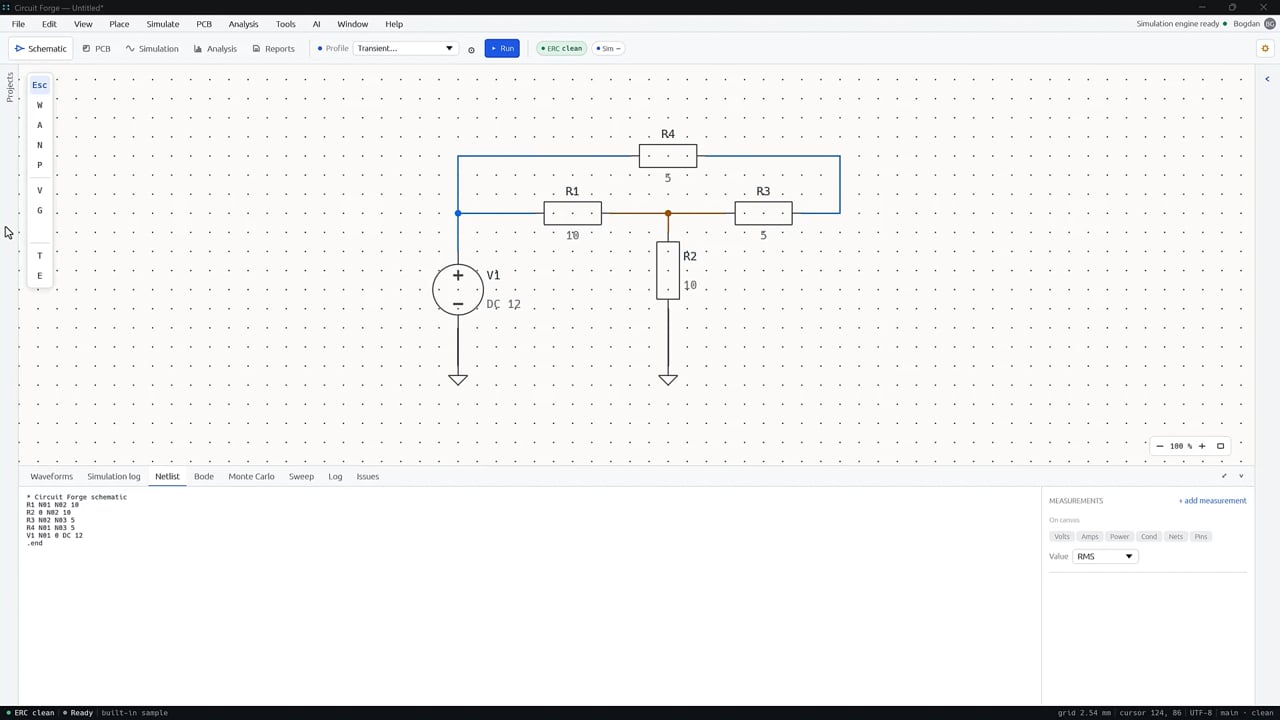Screen dimensions: 1280x720
Task: Toggle Cond display on canvas
Action: (1149, 537)
